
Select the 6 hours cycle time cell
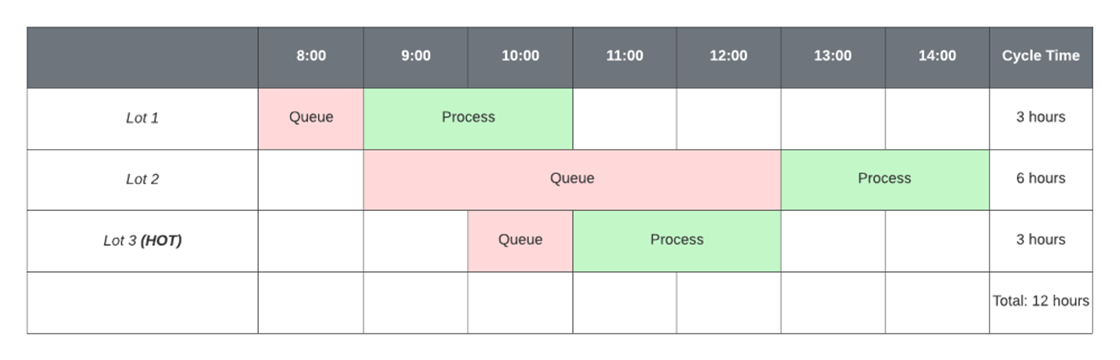click(x=1041, y=180)
